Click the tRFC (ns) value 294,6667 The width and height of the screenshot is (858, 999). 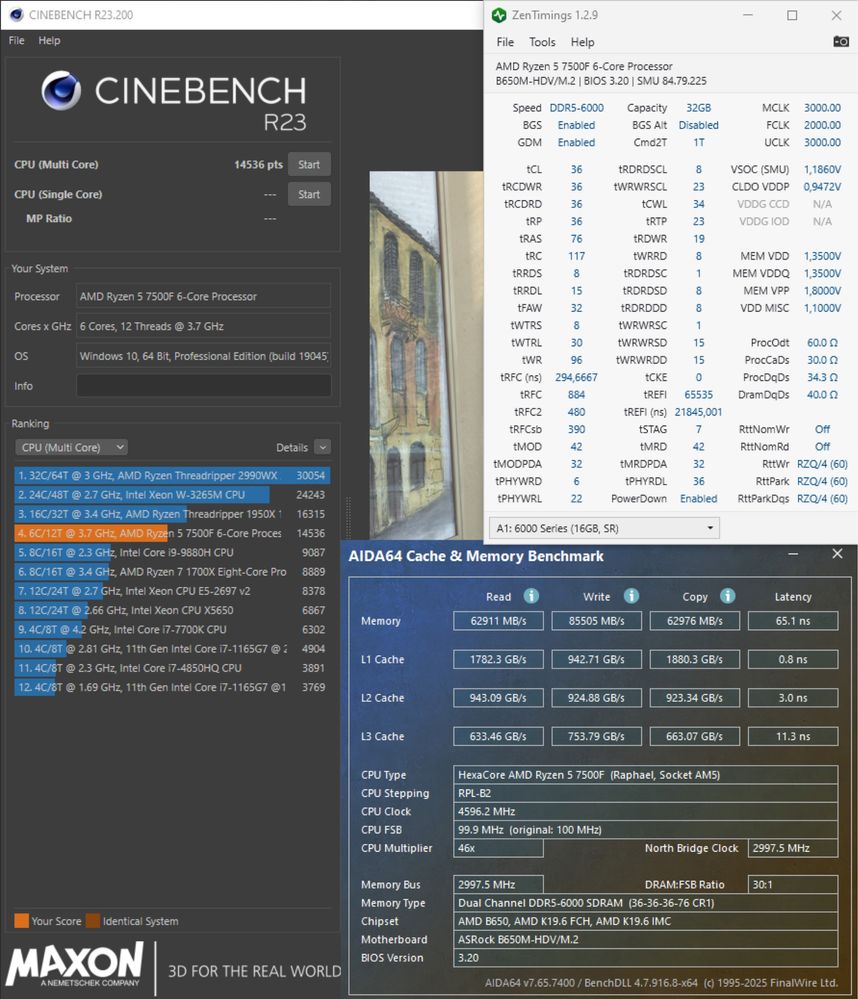[576, 377]
